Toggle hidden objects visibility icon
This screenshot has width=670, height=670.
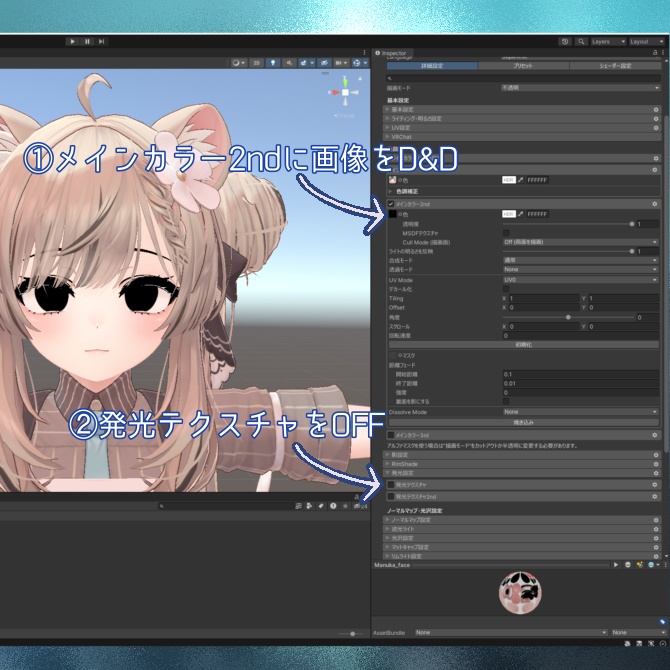click(324, 63)
